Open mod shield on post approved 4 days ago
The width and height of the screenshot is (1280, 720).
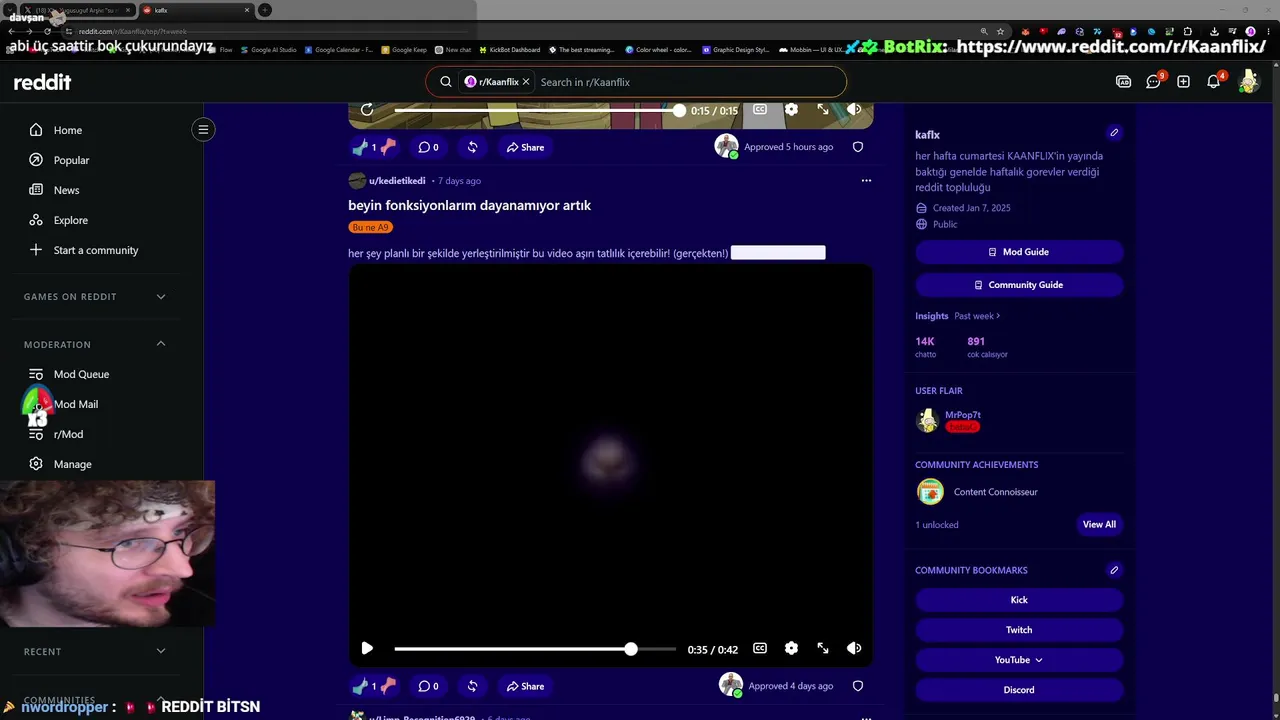pyautogui.click(x=857, y=686)
